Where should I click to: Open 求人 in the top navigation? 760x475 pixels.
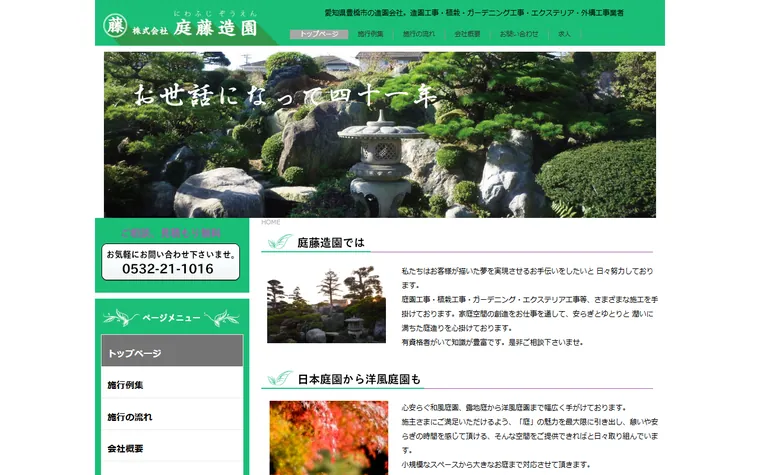(x=564, y=34)
